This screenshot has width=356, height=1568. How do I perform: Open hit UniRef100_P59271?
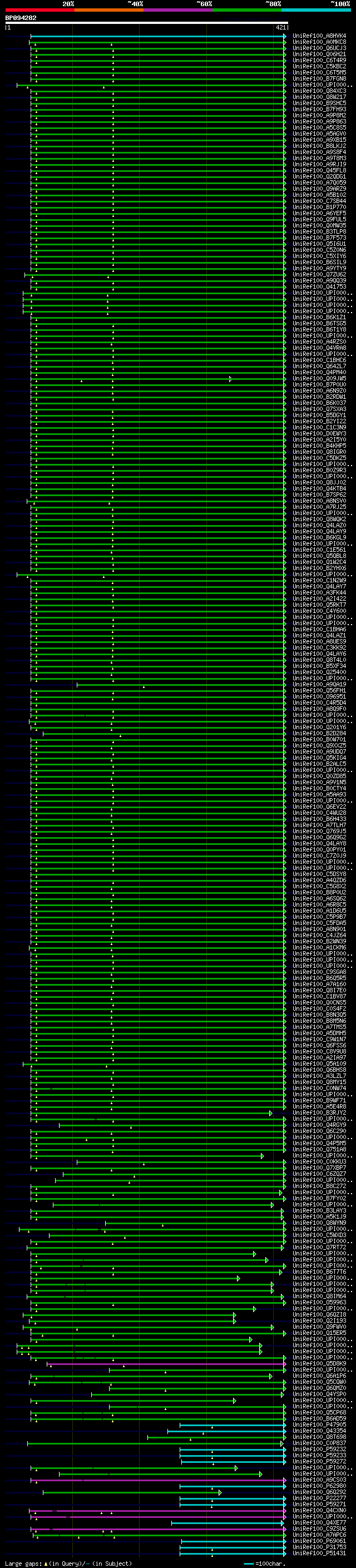pyautogui.click(x=319, y=1504)
